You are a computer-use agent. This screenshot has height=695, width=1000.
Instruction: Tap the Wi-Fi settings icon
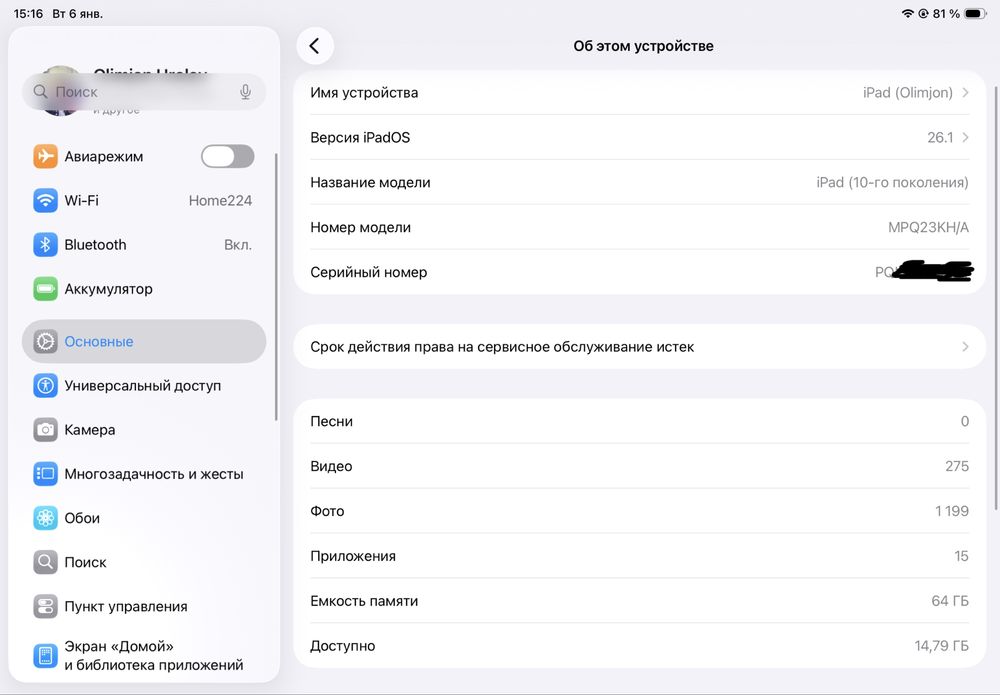click(45, 200)
